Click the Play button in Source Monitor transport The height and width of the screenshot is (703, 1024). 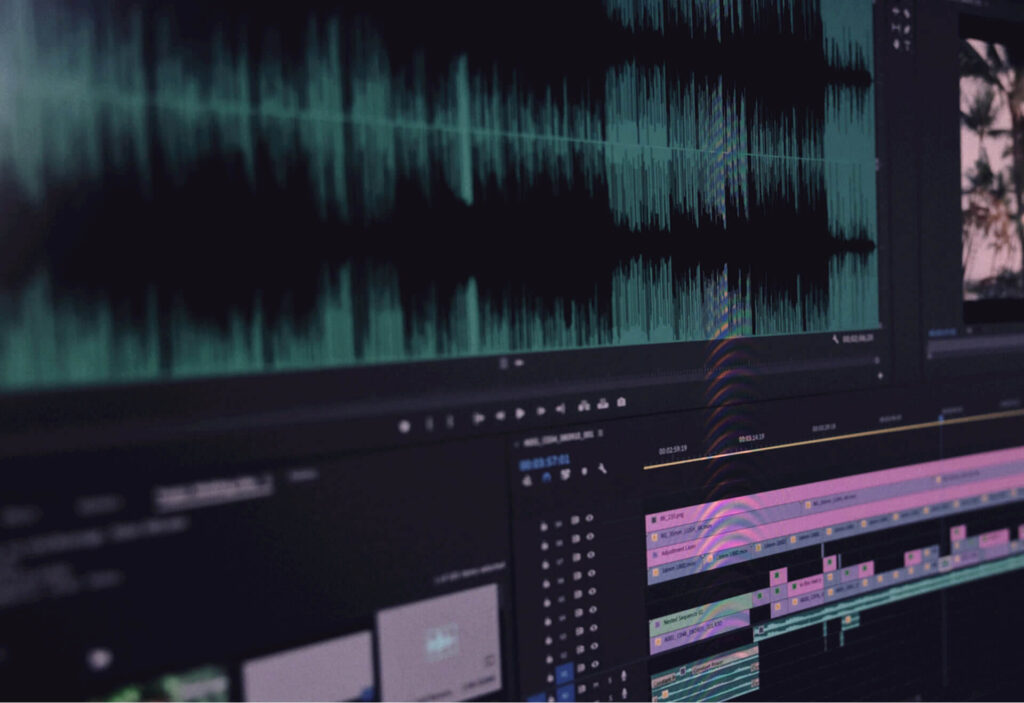point(520,413)
